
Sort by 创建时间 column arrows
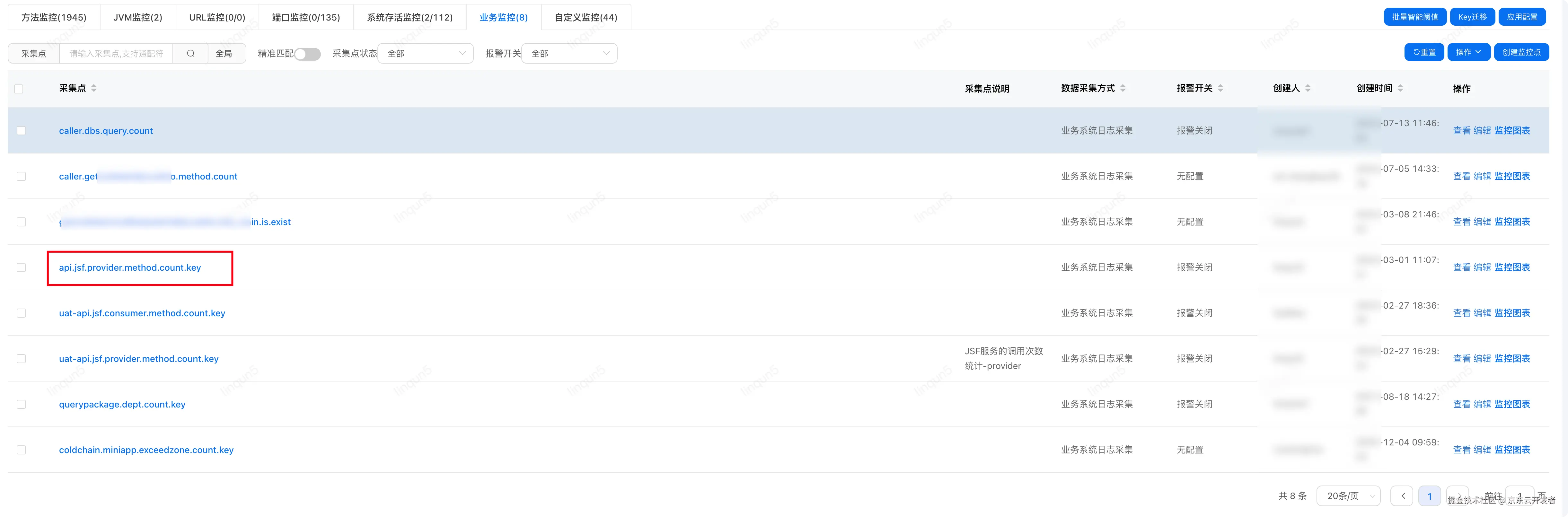(x=1400, y=88)
